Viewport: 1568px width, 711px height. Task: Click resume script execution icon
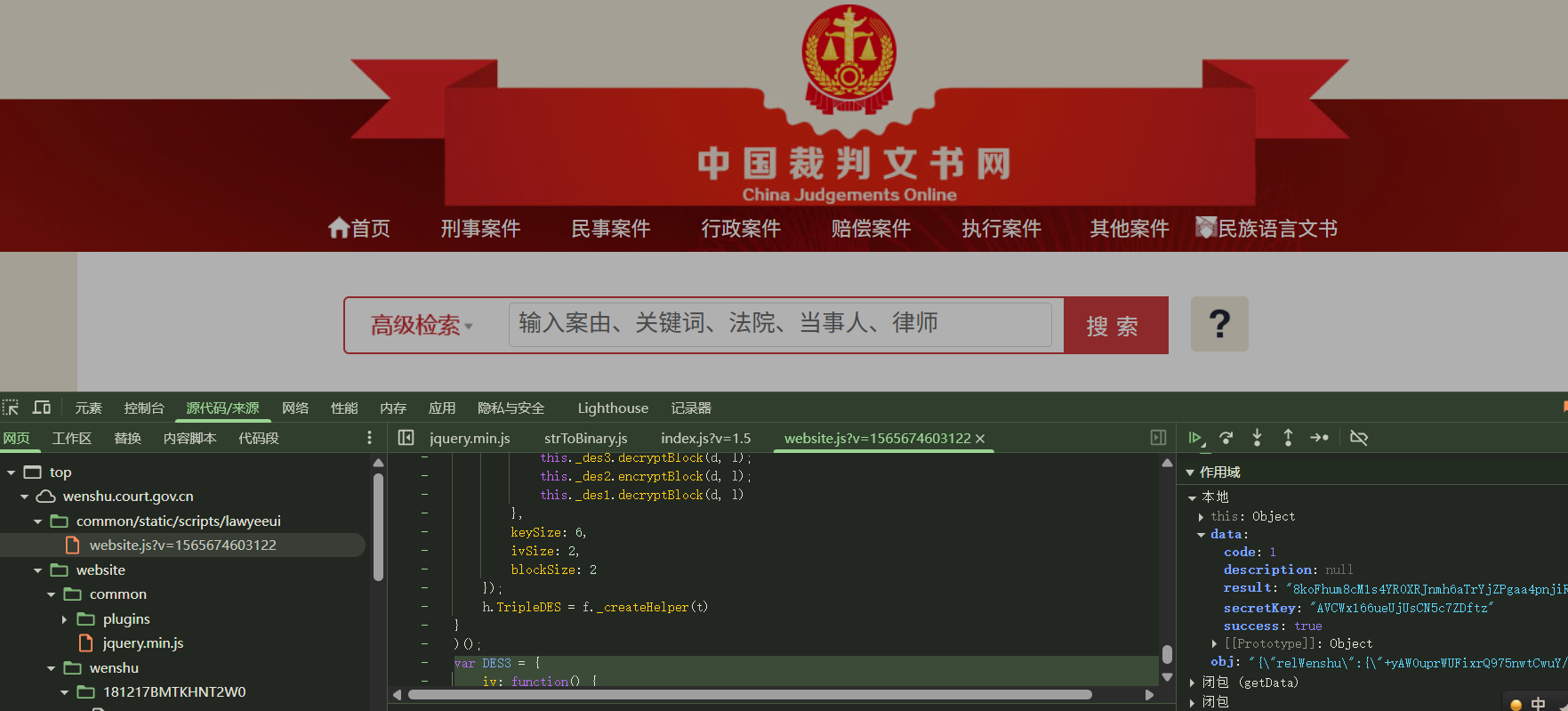(1195, 438)
